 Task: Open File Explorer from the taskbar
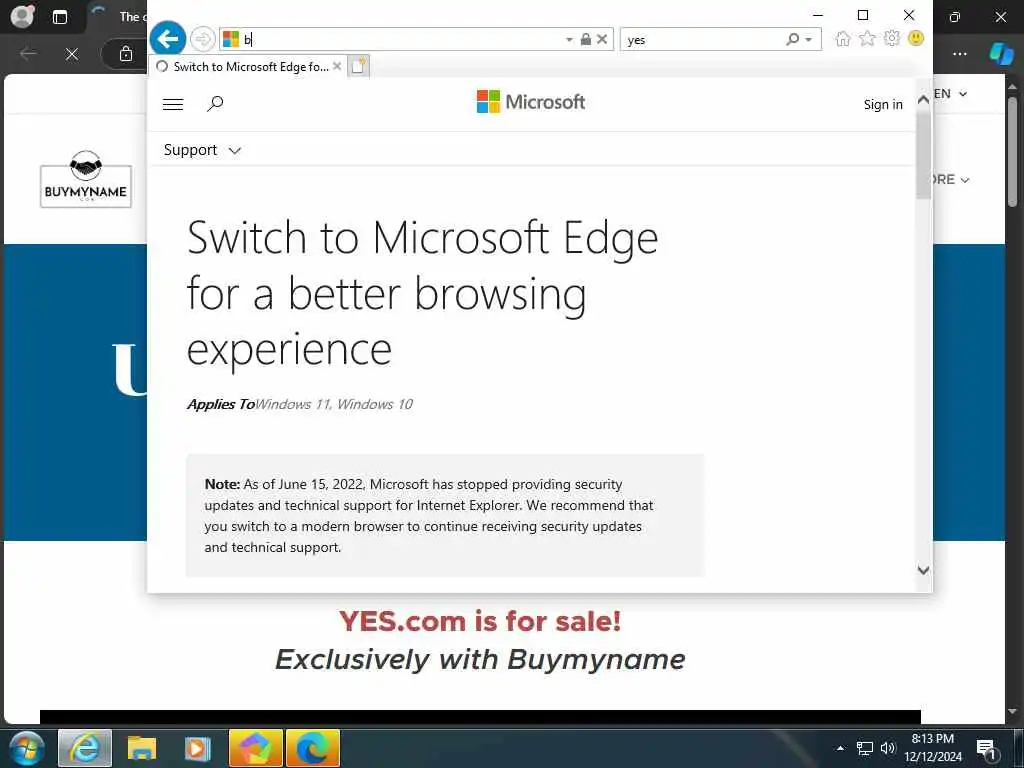pos(142,748)
